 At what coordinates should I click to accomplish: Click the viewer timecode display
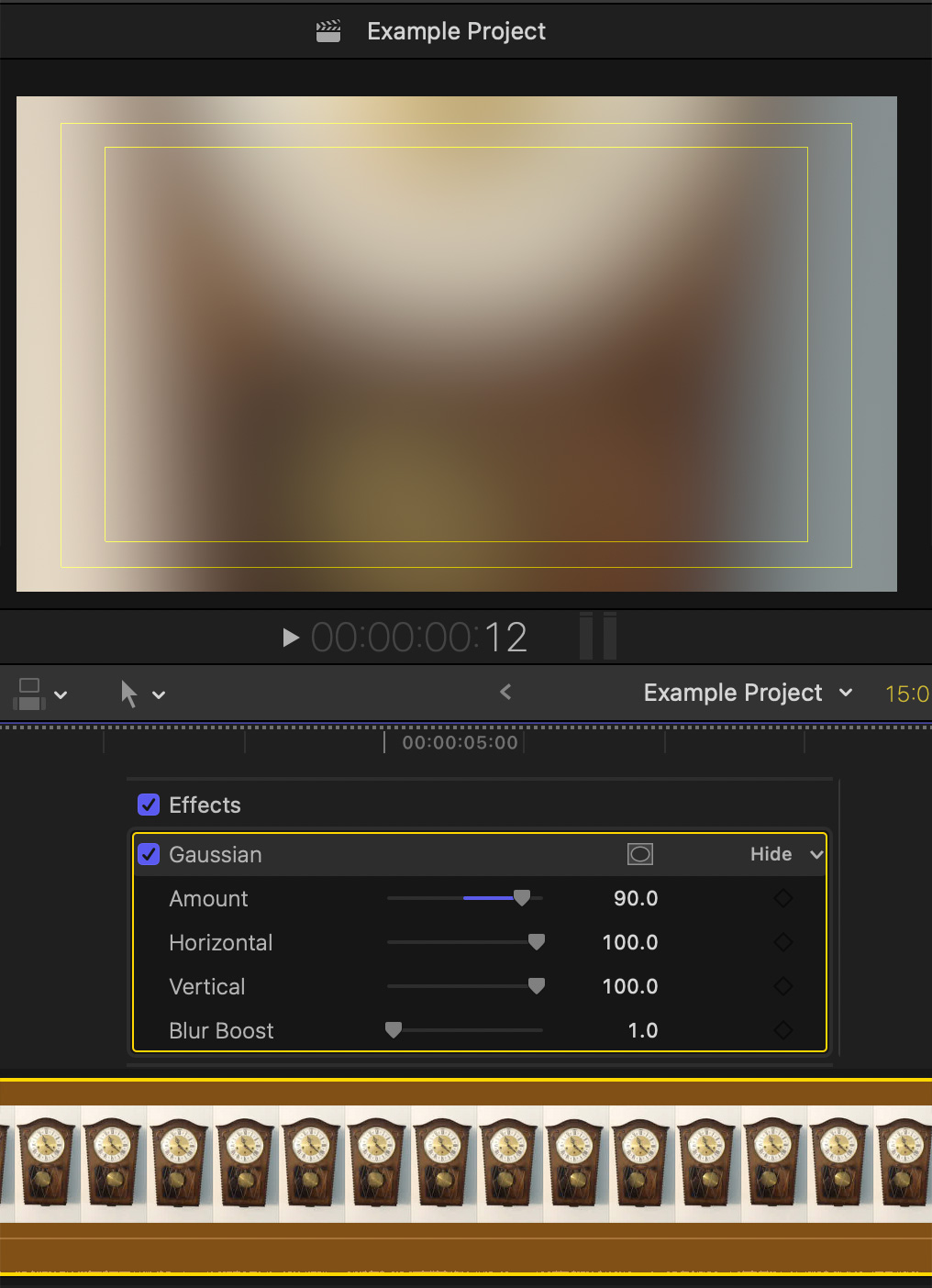pos(419,637)
